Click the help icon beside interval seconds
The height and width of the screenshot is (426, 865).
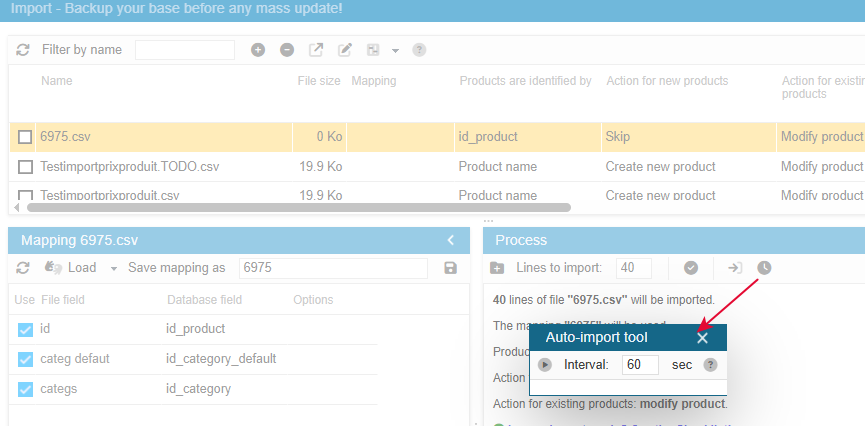[710, 365]
